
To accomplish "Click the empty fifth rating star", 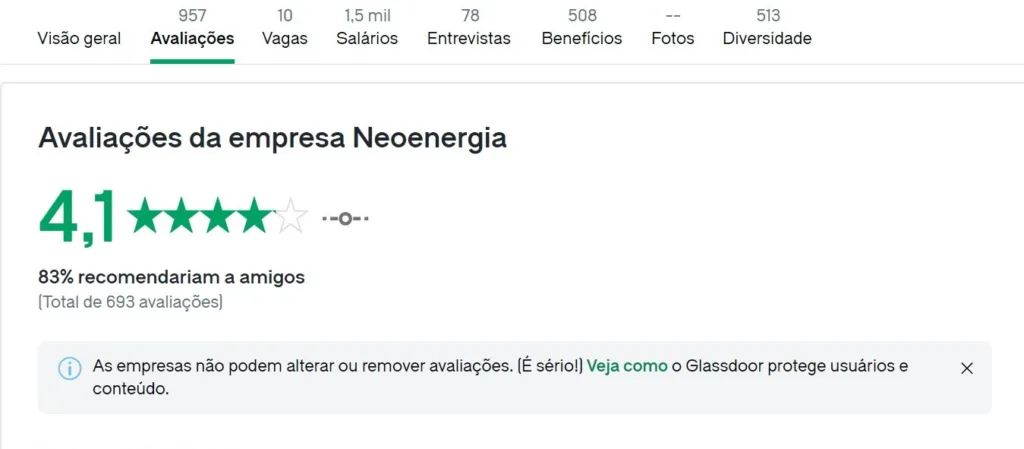I will 291,217.
